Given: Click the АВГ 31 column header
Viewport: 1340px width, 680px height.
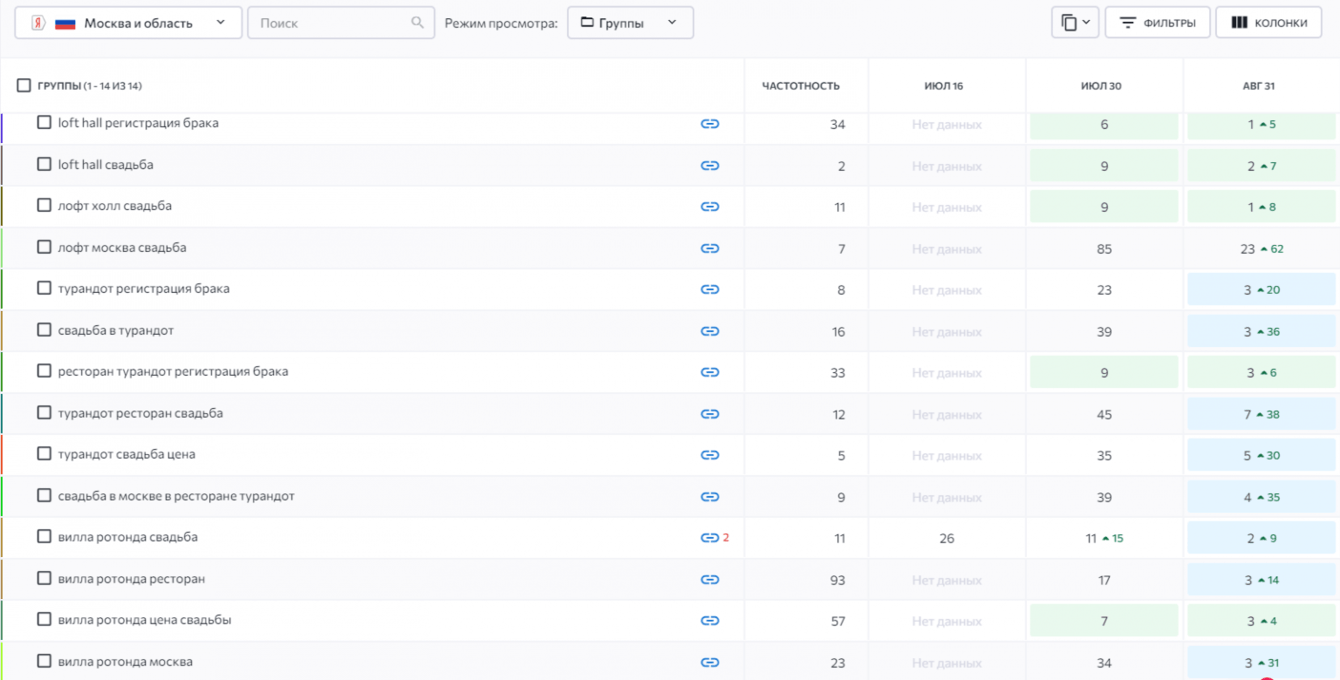Looking at the screenshot, I should [1258, 86].
